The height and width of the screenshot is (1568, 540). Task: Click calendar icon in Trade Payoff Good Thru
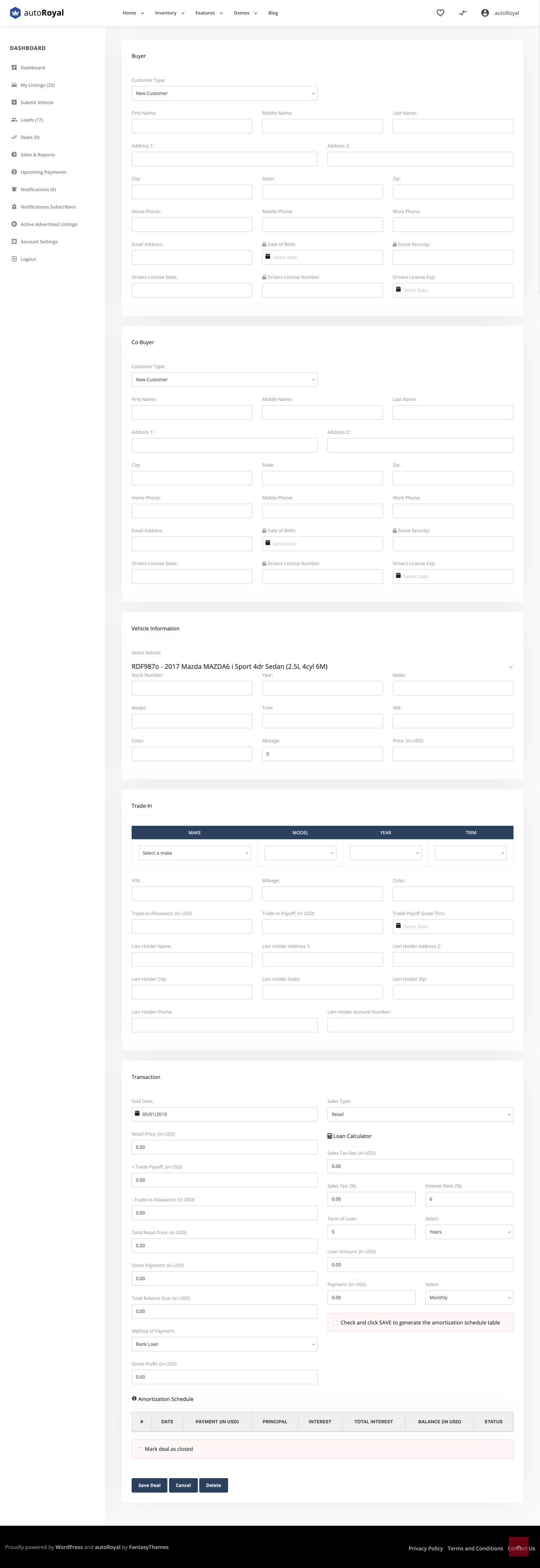(x=398, y=926)
